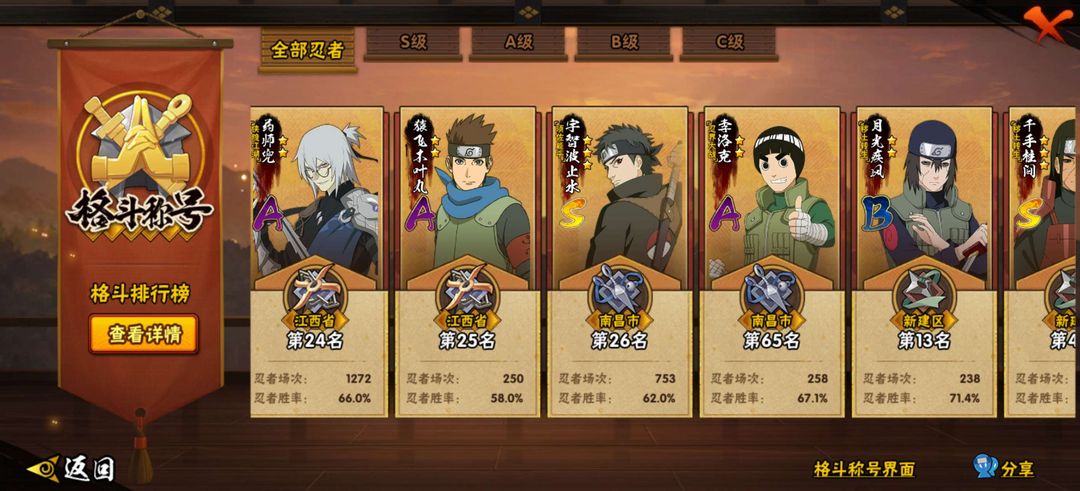Switch to the S级 tab
The width and height of the screenshot is (1080, 491).
click(x=413, y=43)
